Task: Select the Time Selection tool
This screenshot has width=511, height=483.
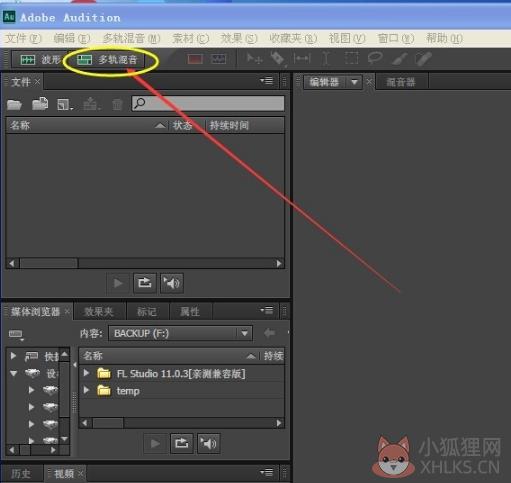Action: (326, 59)
